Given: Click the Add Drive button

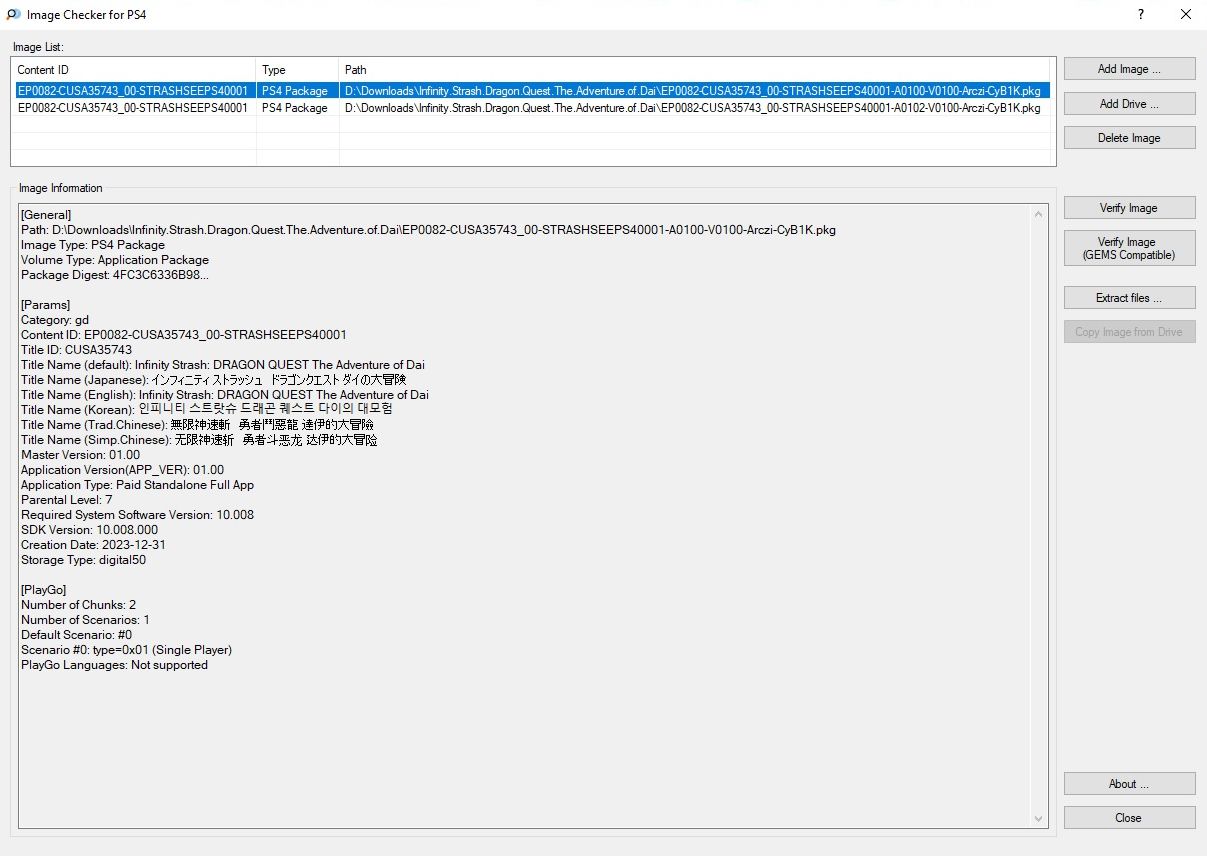Looking at the screenshot, I should pos(1129,104).
